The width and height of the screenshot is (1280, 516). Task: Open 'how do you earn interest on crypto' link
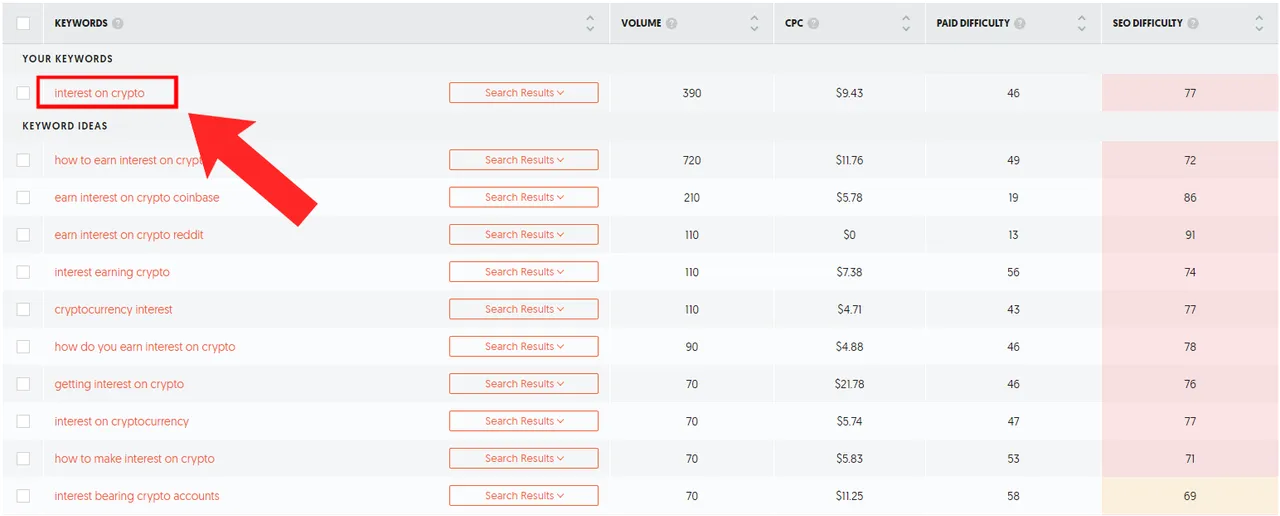tap(145, 347)
